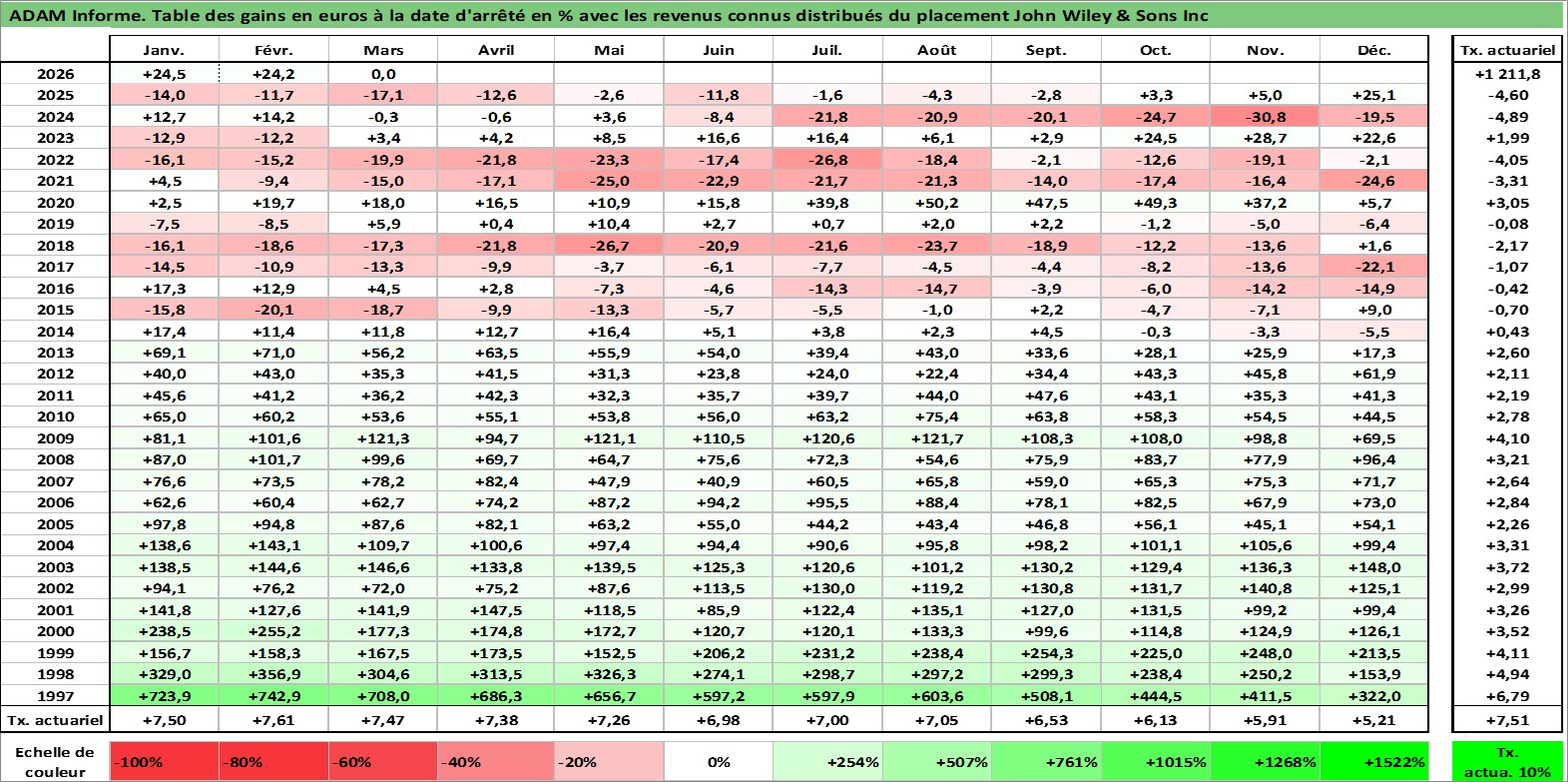Select the +69,1 cell for January 2013
This screenshot has height=782, width=1568.
(164, 353)
